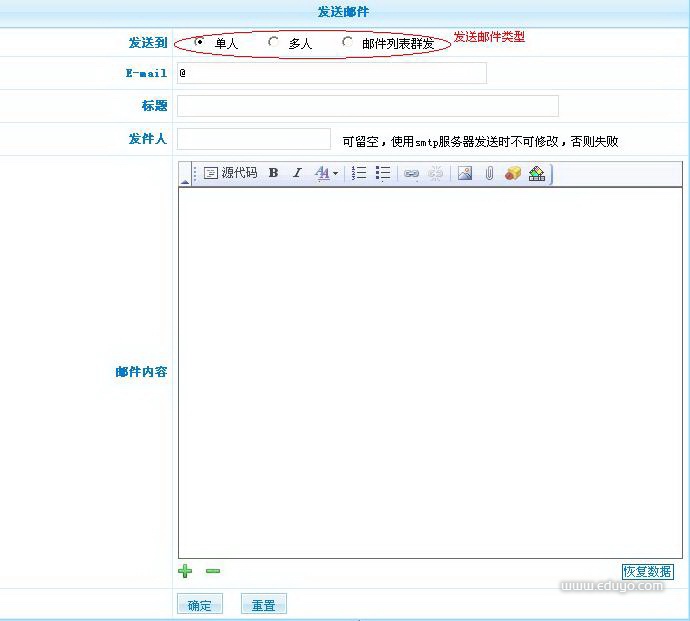690x621 pixels.
Task: Click the 重置 reset button
Action: (x=264, y=605)
